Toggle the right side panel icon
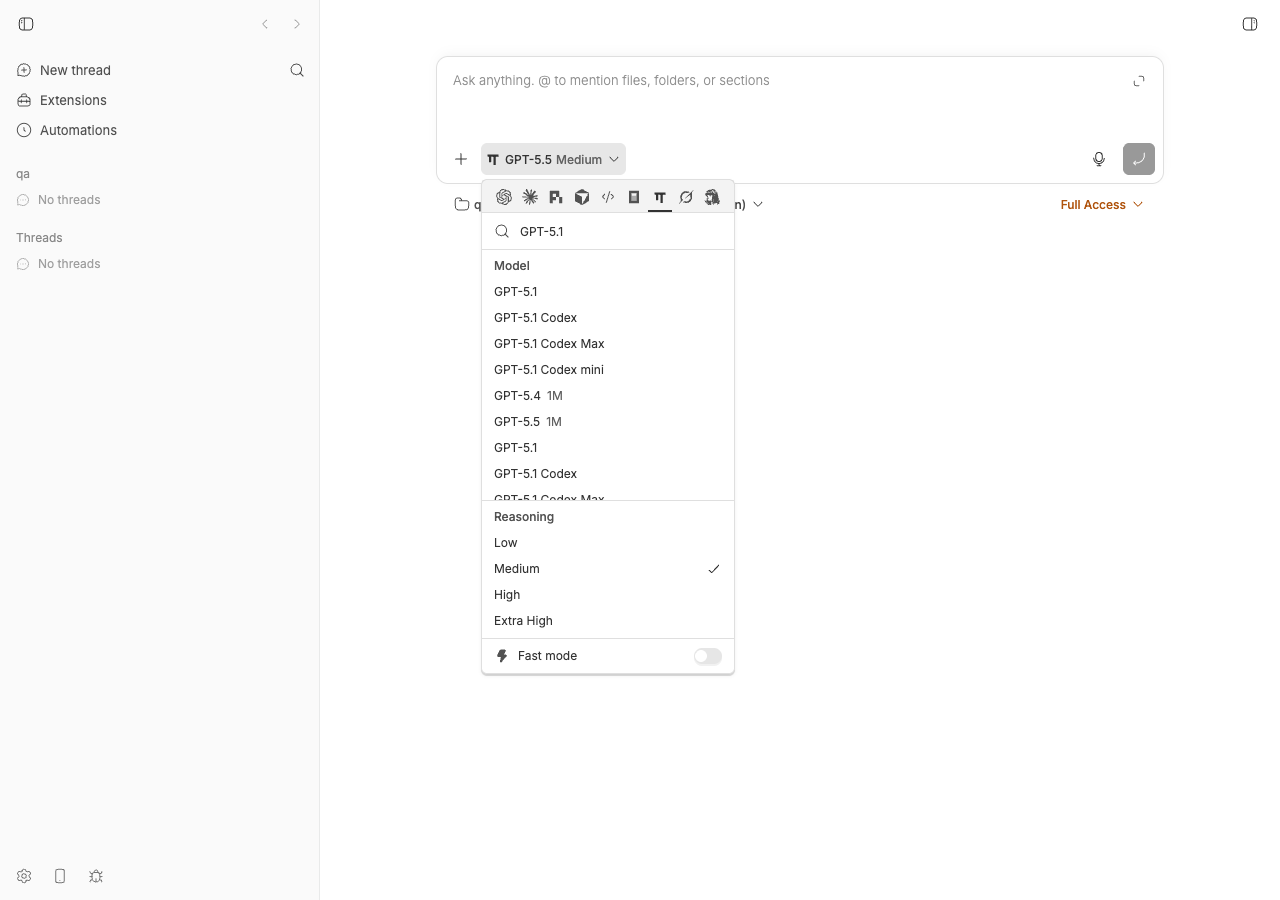The image size is (1280, 900). (1250, 24)
